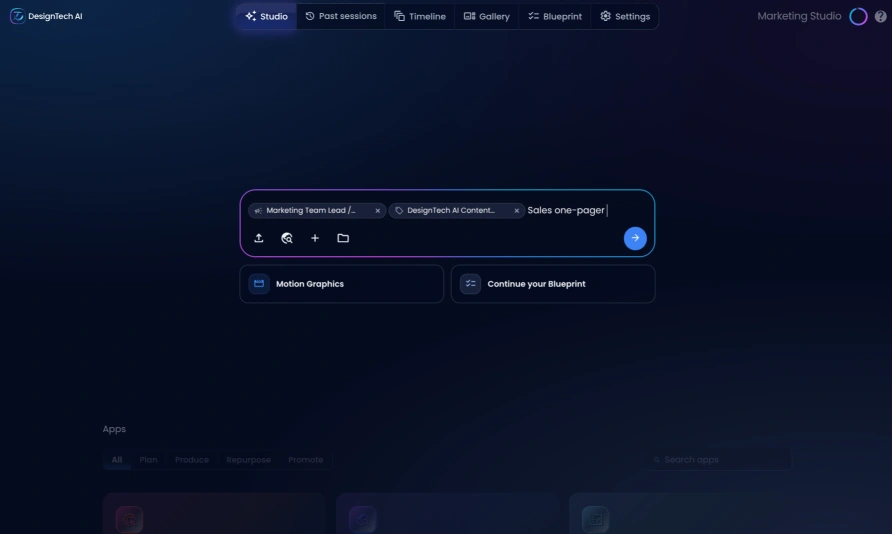Open the Settings tab
The width and height of the screenshot is (892, 534).
(x=625, y=16)
